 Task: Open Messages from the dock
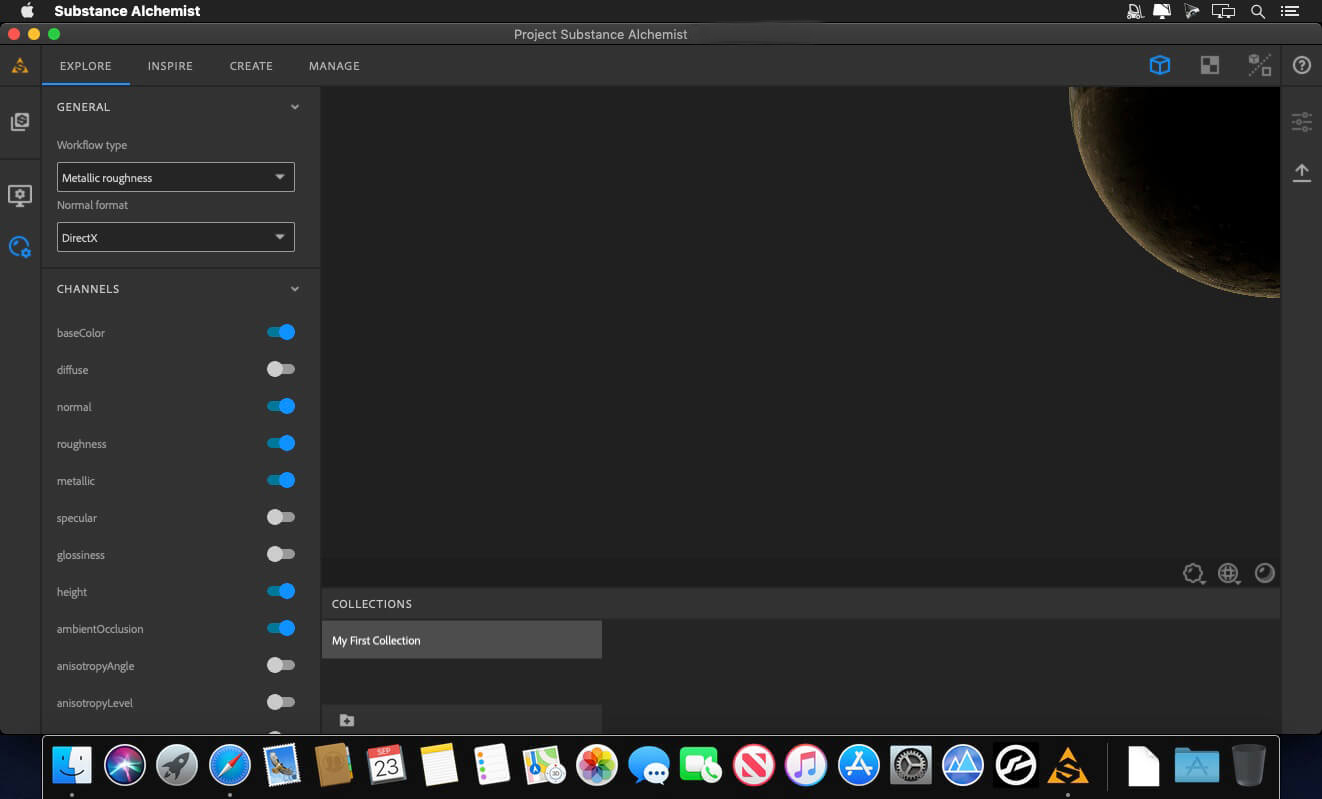649,766
